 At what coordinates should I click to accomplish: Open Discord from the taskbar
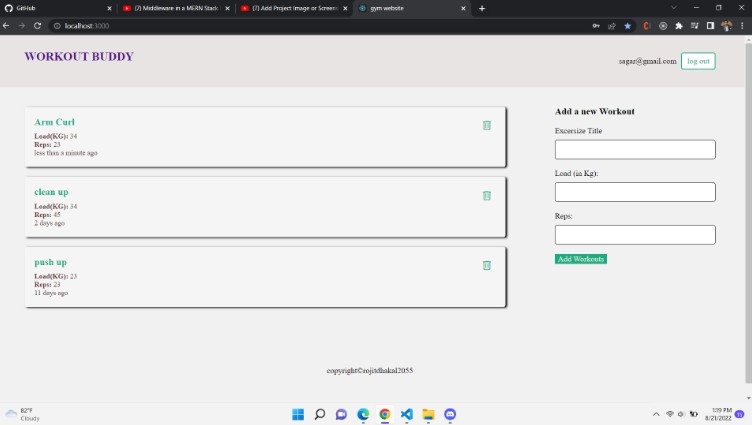point(450,414)
